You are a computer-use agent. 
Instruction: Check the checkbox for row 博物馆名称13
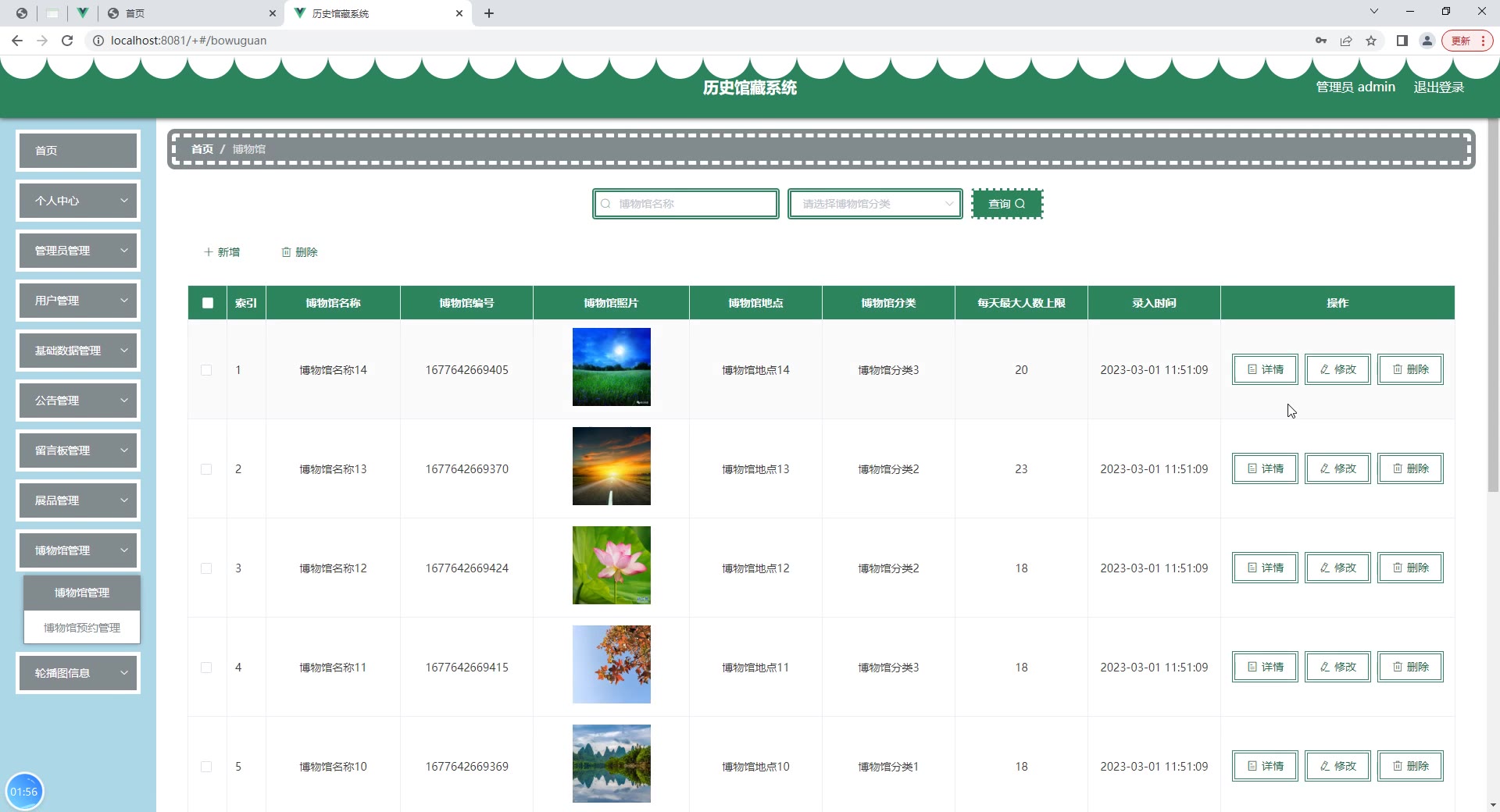(206, 469)
